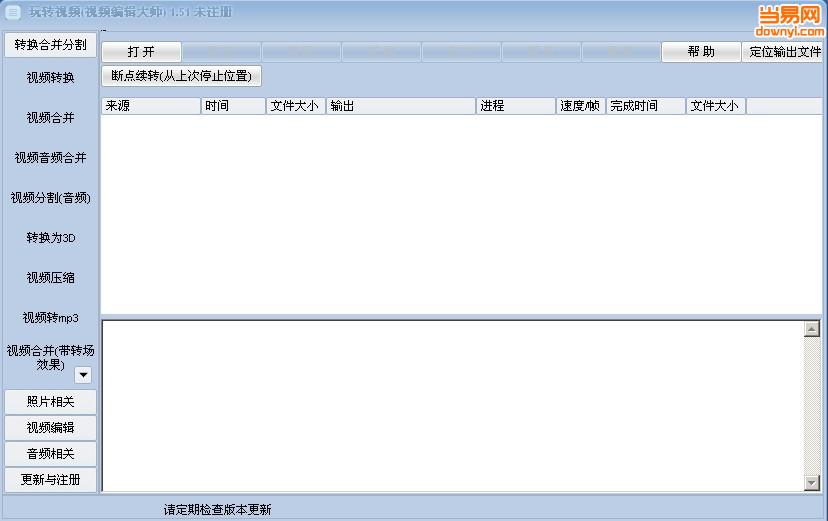Click the 完成时间 column header
Viewport: 828px width, 521px height.
point(646,106)
